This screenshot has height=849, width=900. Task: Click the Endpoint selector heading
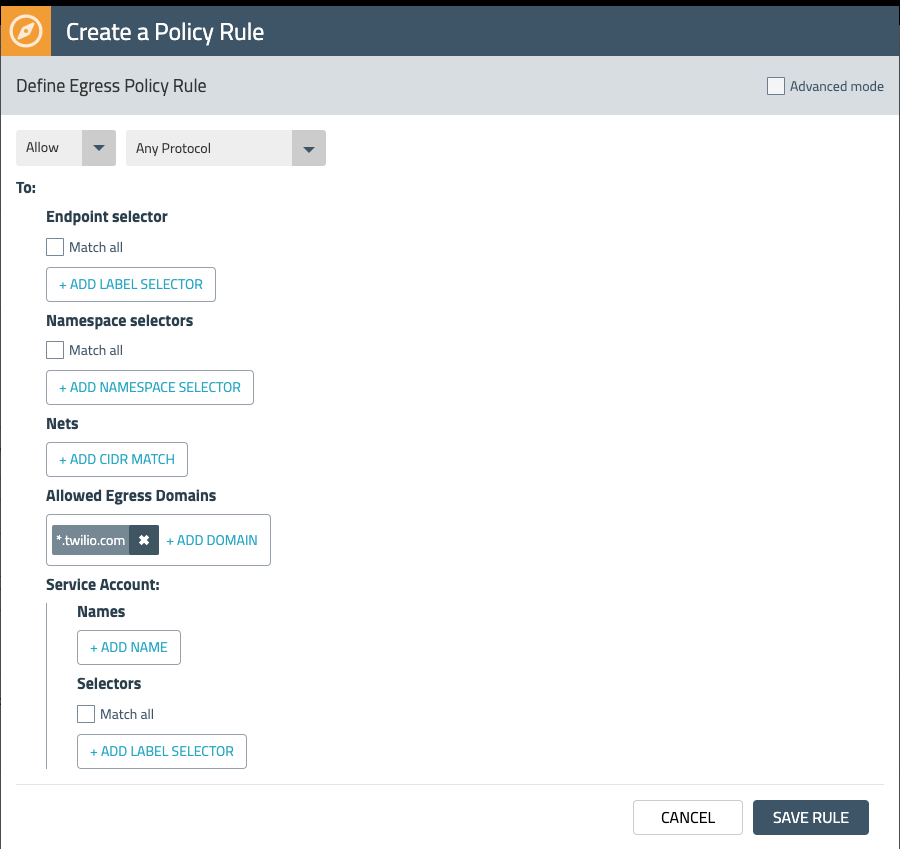[107, 217]
